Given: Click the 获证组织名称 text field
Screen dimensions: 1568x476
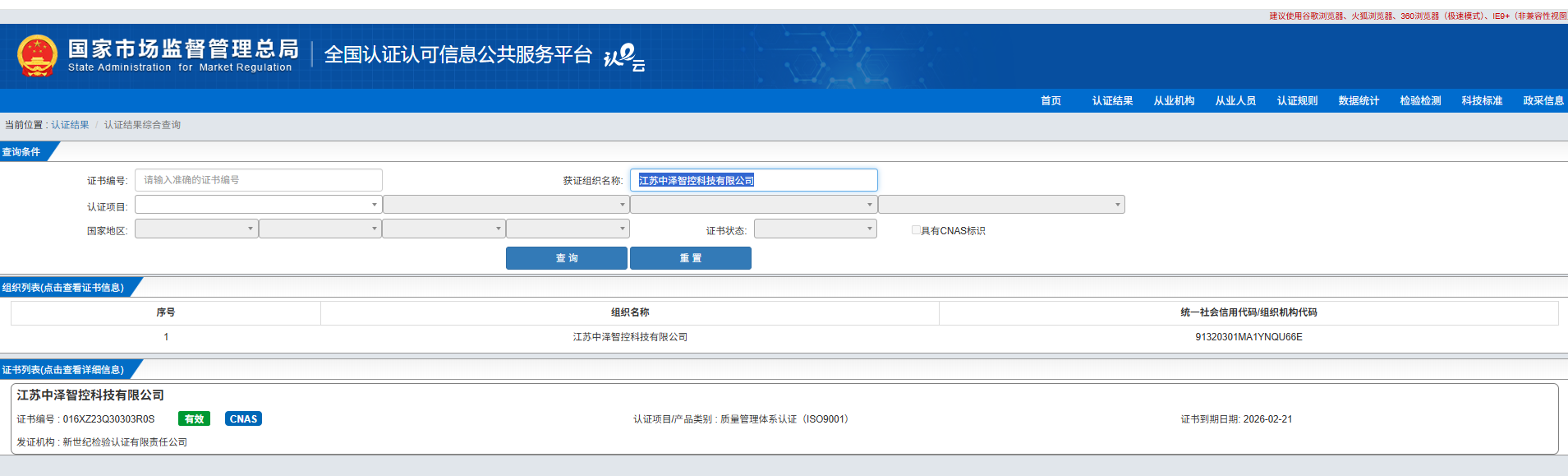Looking at the screenshot, I should pos(753,180).
